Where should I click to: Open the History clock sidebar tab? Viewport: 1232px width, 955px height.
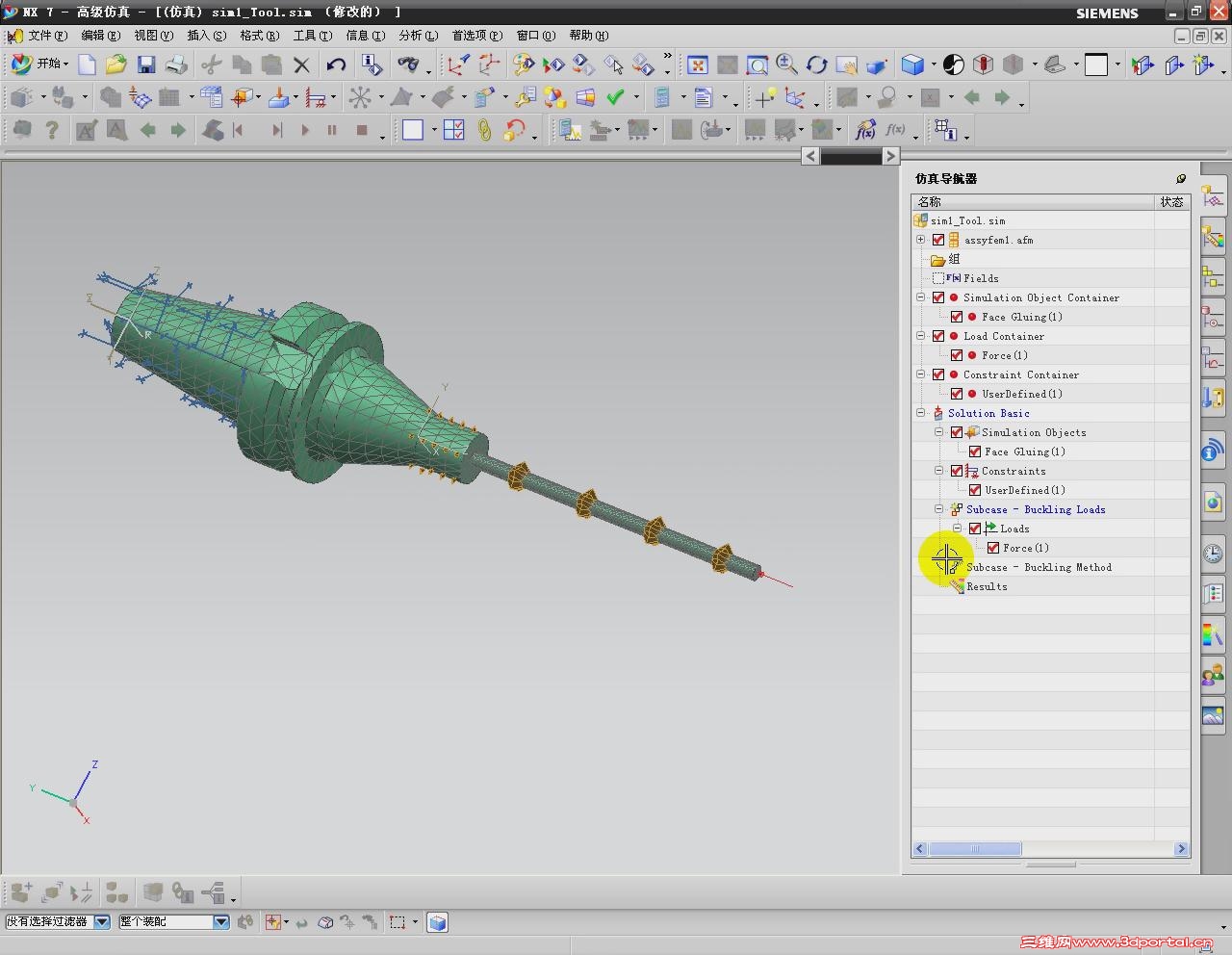pyautogui.click(x=1213, y=553)
